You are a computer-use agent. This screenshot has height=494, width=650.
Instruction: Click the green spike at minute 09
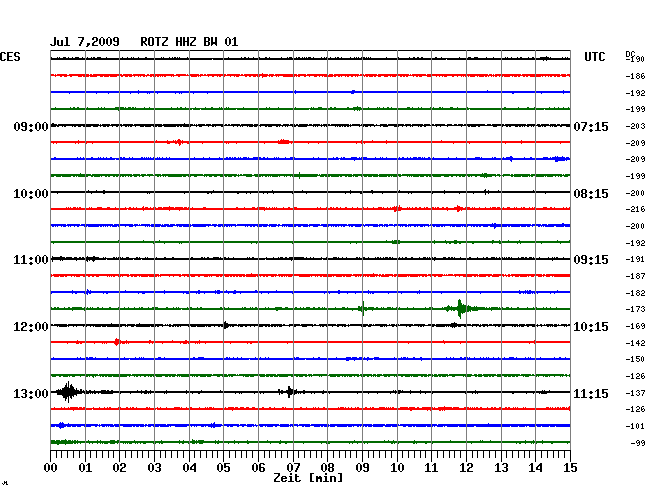pos(363,309)
